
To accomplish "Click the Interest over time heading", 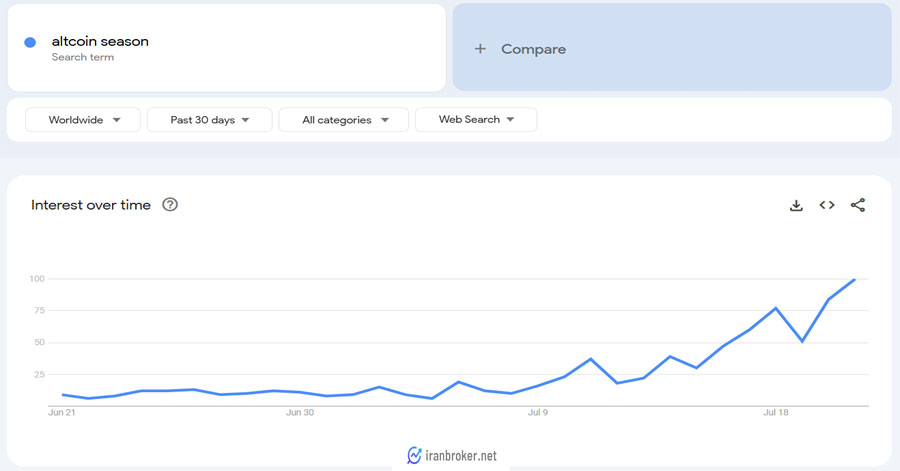I will coord(91,205).
